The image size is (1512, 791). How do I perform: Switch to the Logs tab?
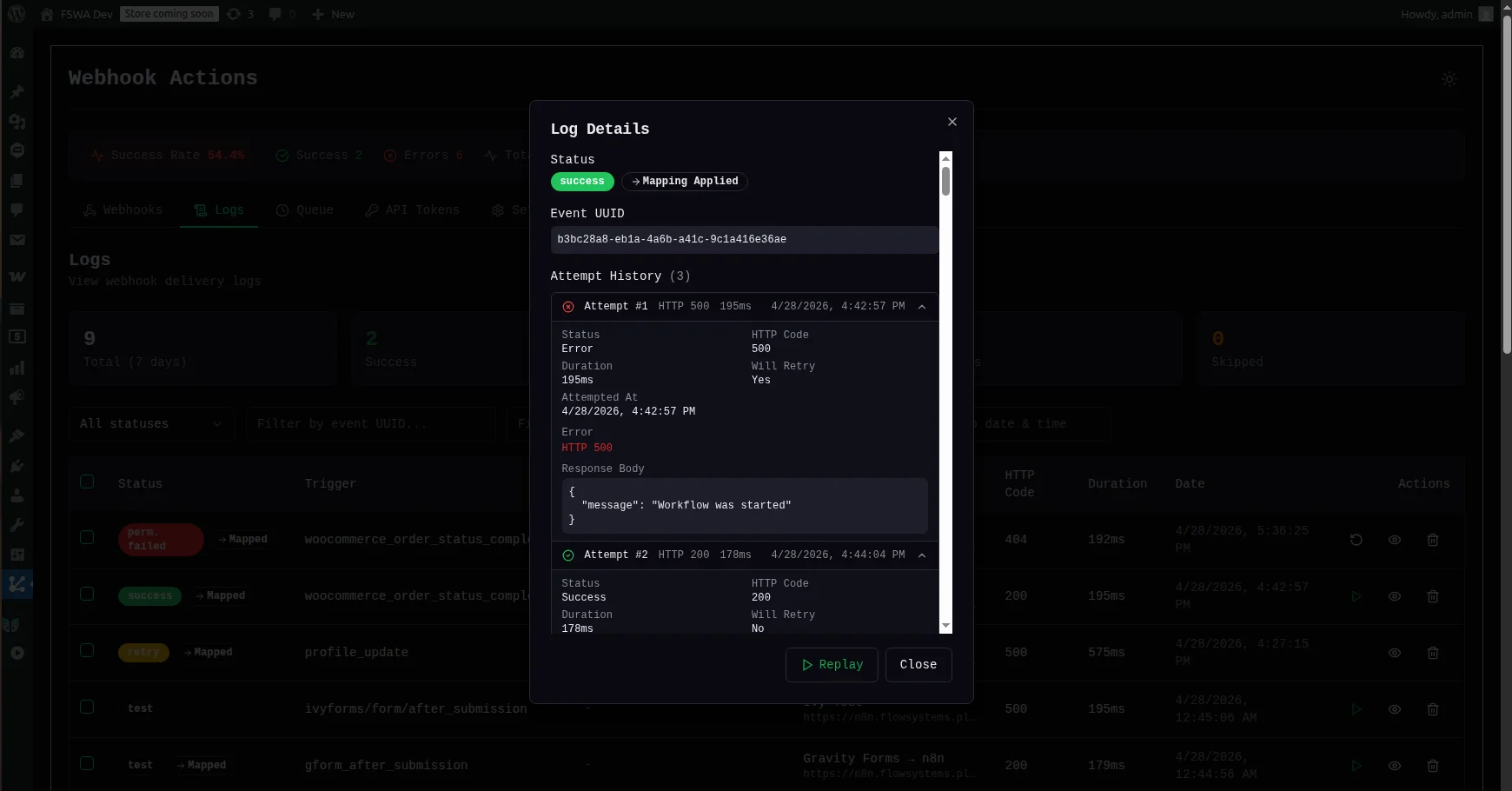pyautogui.click(x=219, y=210)
